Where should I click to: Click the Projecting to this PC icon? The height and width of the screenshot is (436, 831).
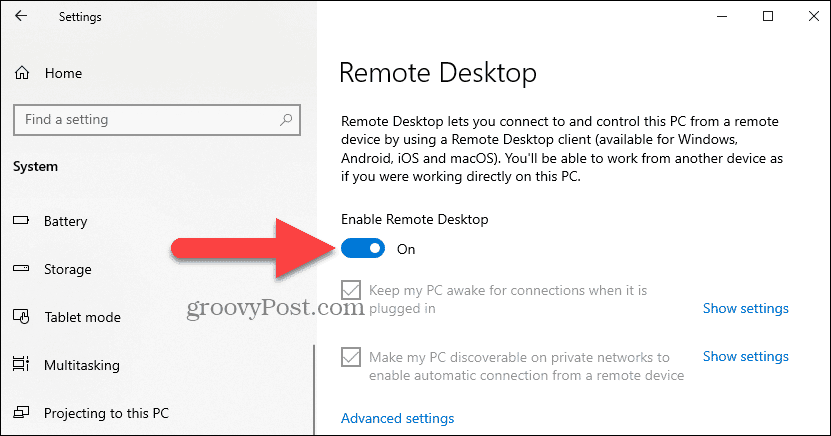click(21, 412)
